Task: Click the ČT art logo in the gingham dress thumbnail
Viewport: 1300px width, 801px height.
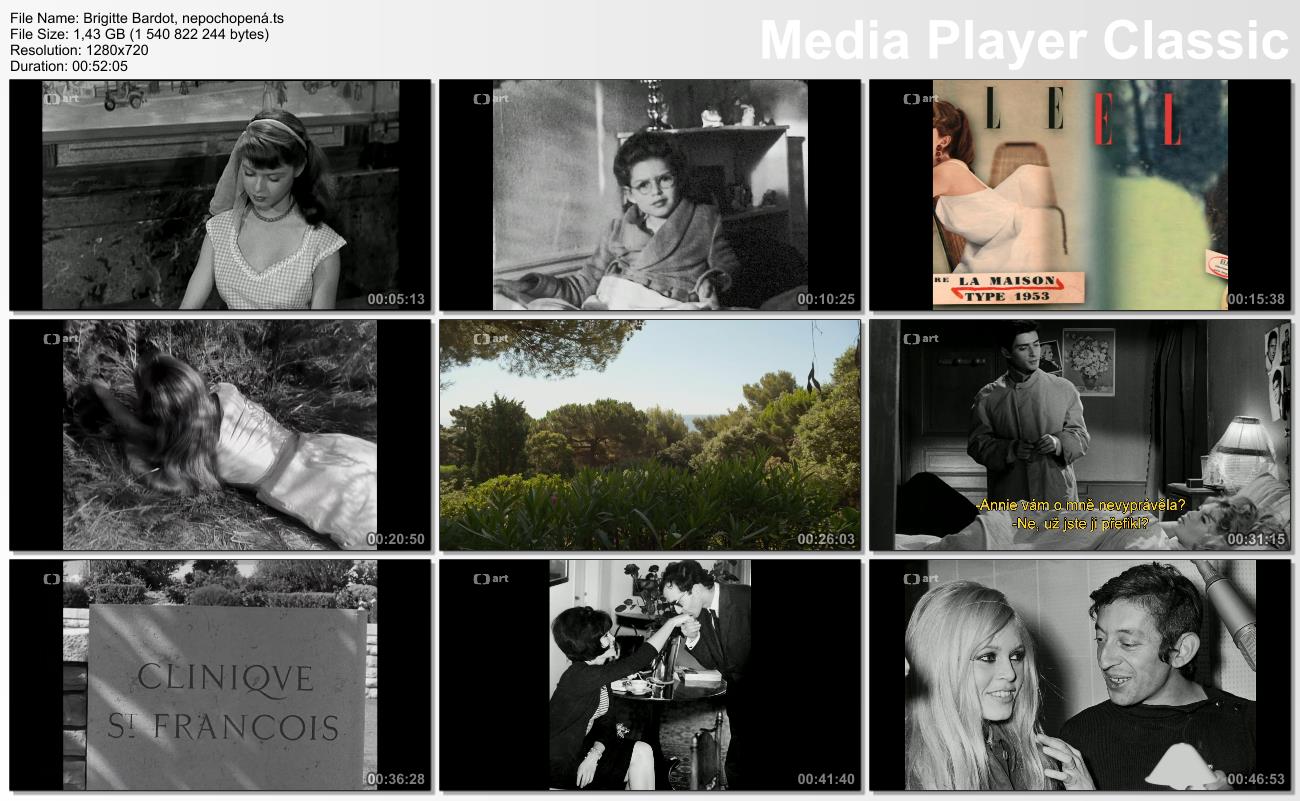Action: [x=61, y=99]
